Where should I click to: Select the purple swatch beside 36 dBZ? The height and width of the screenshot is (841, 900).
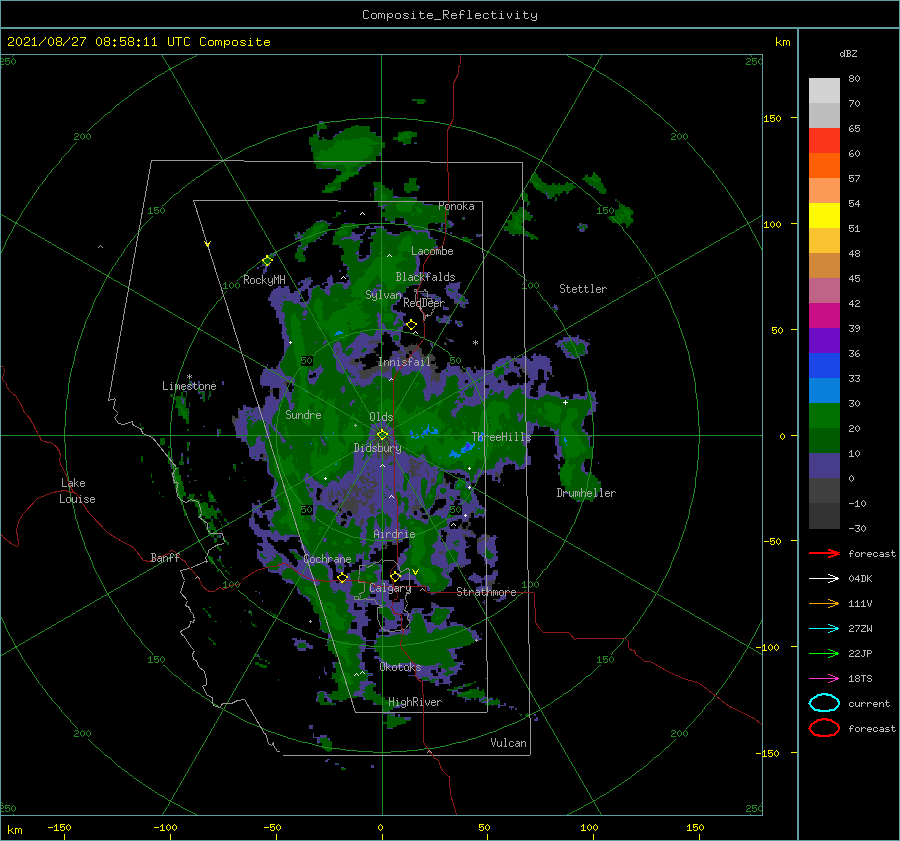(824, 341)
